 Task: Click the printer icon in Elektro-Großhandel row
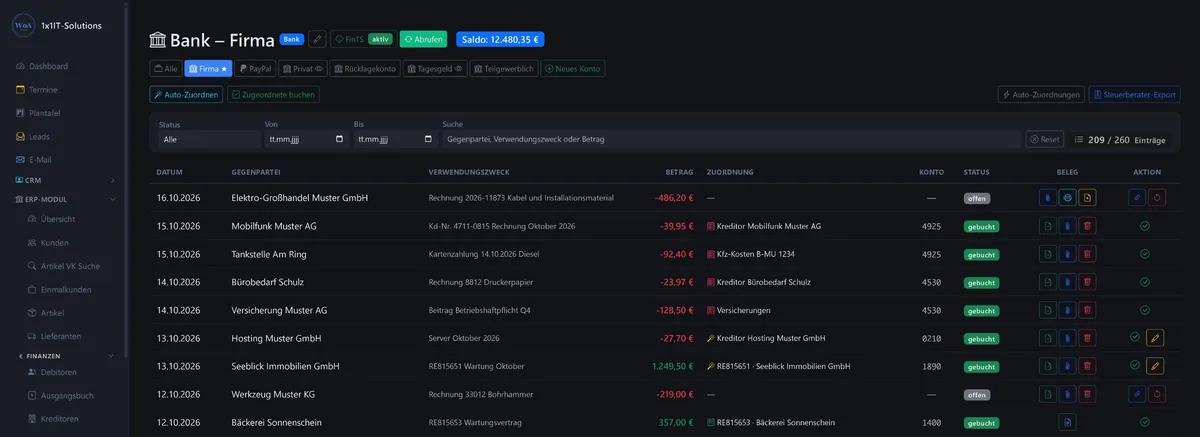(1068, 198)
